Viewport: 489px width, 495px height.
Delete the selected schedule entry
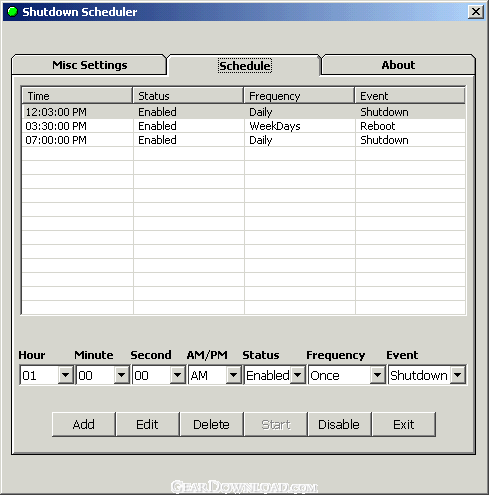coord(211,424)
